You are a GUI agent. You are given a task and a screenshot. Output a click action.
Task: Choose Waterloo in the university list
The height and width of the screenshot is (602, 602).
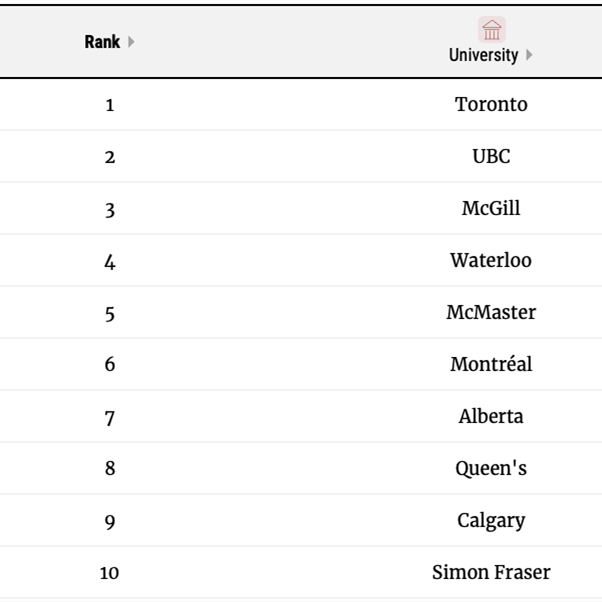(x=491, y=260)
